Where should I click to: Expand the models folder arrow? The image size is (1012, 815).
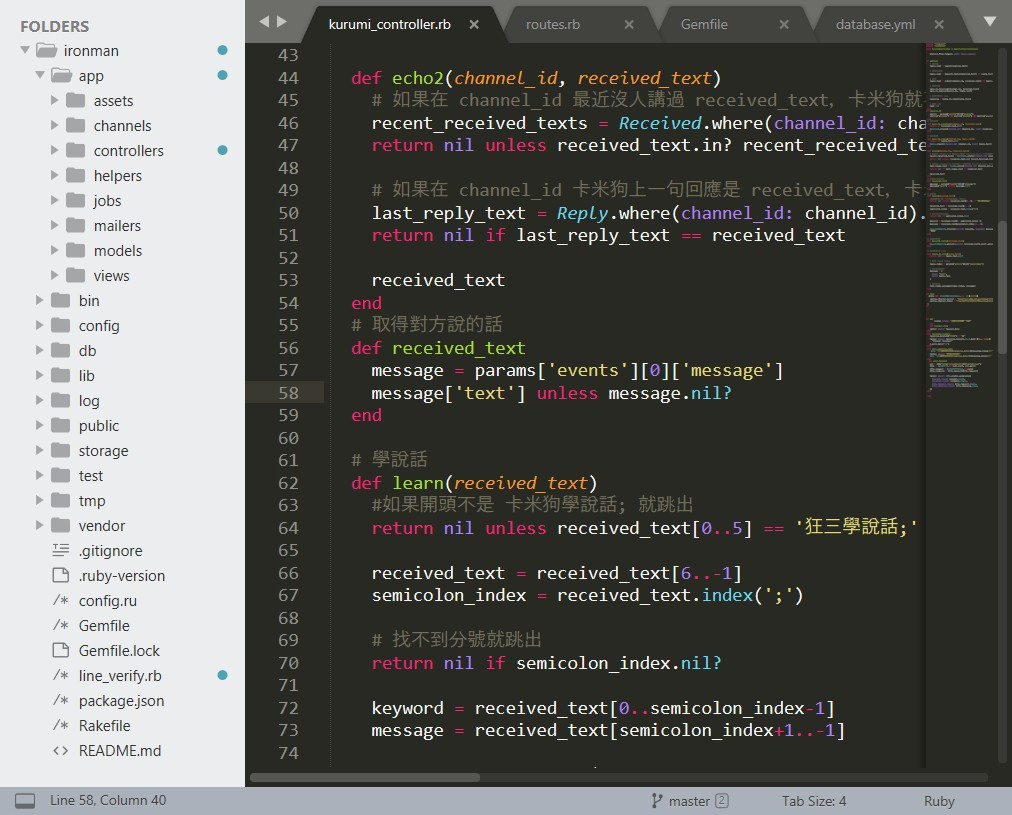tap(55, 250)
